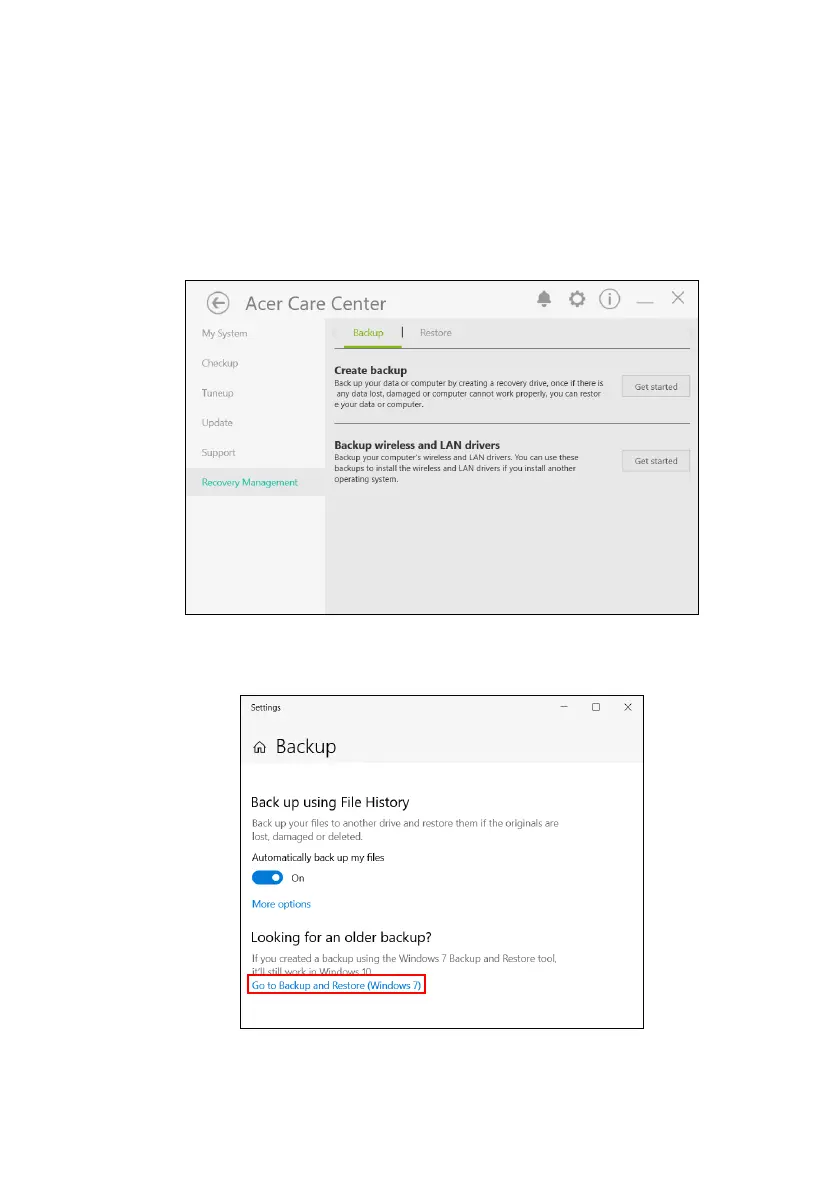839x1190 pixels.
Task: Select Support in the sidebar
Action: coord(218,453)
